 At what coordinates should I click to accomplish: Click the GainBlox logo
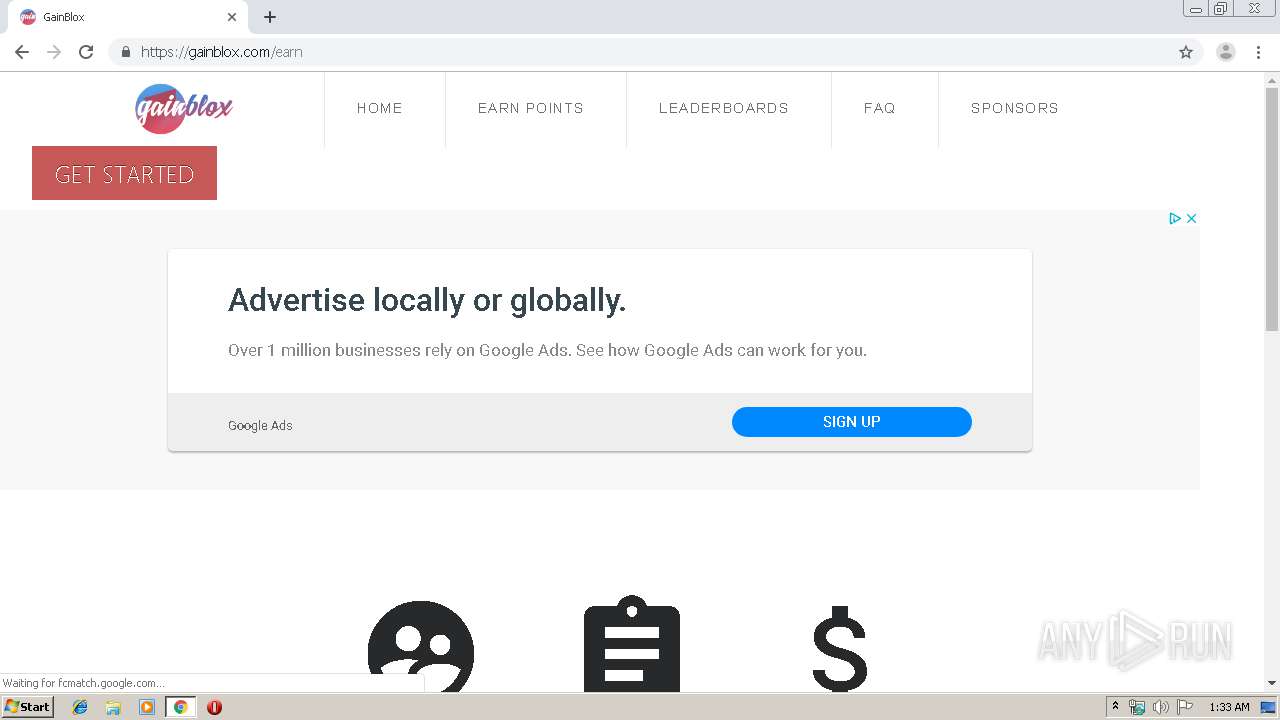coord(184,108)
